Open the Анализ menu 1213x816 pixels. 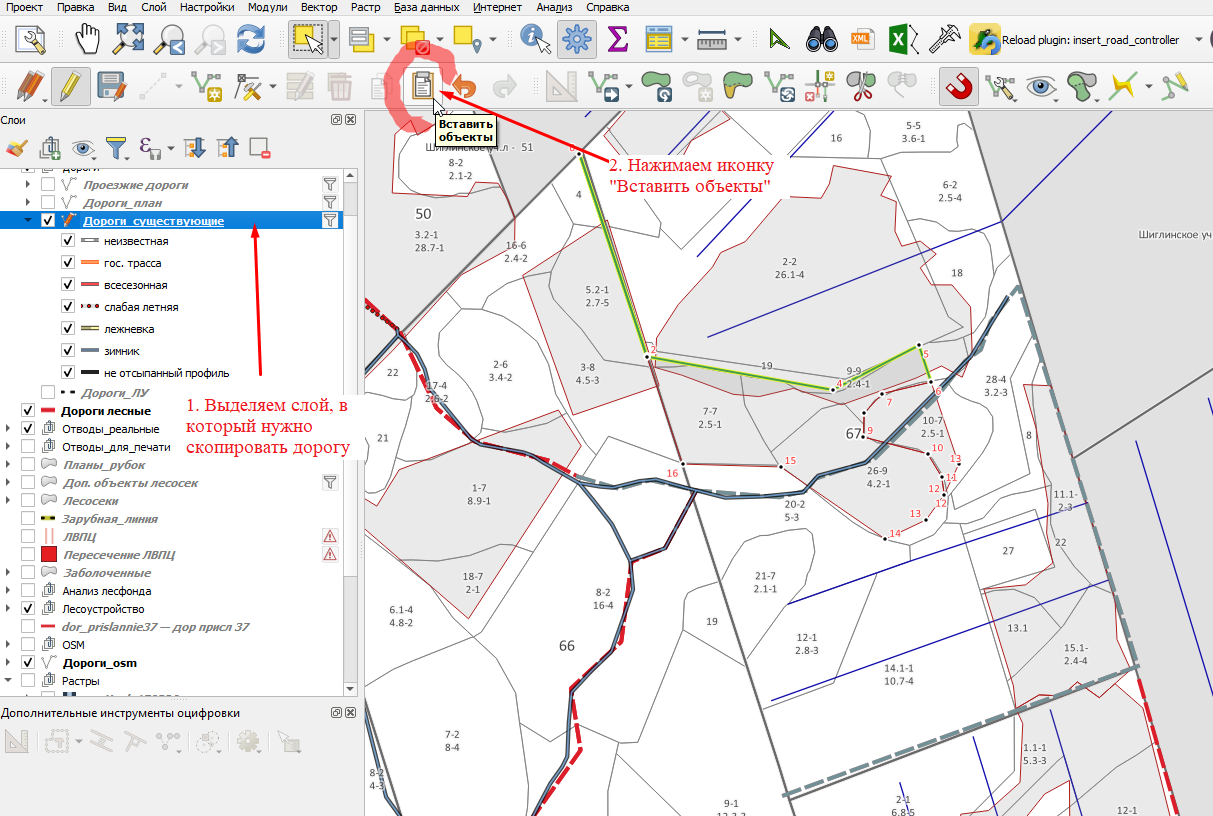[x=554, y=7]
